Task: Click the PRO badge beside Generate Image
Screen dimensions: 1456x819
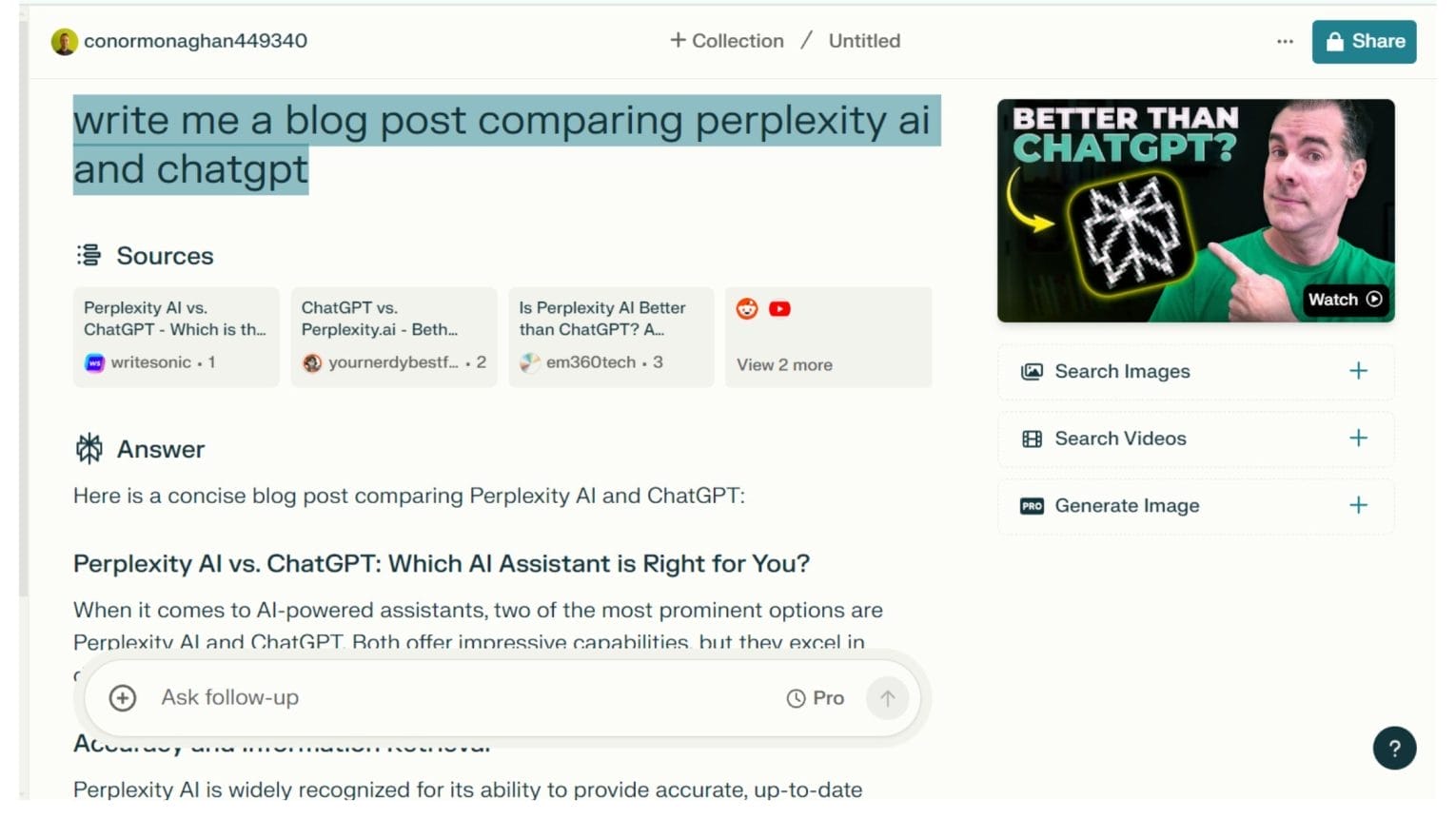Action: pos(1031,506)
